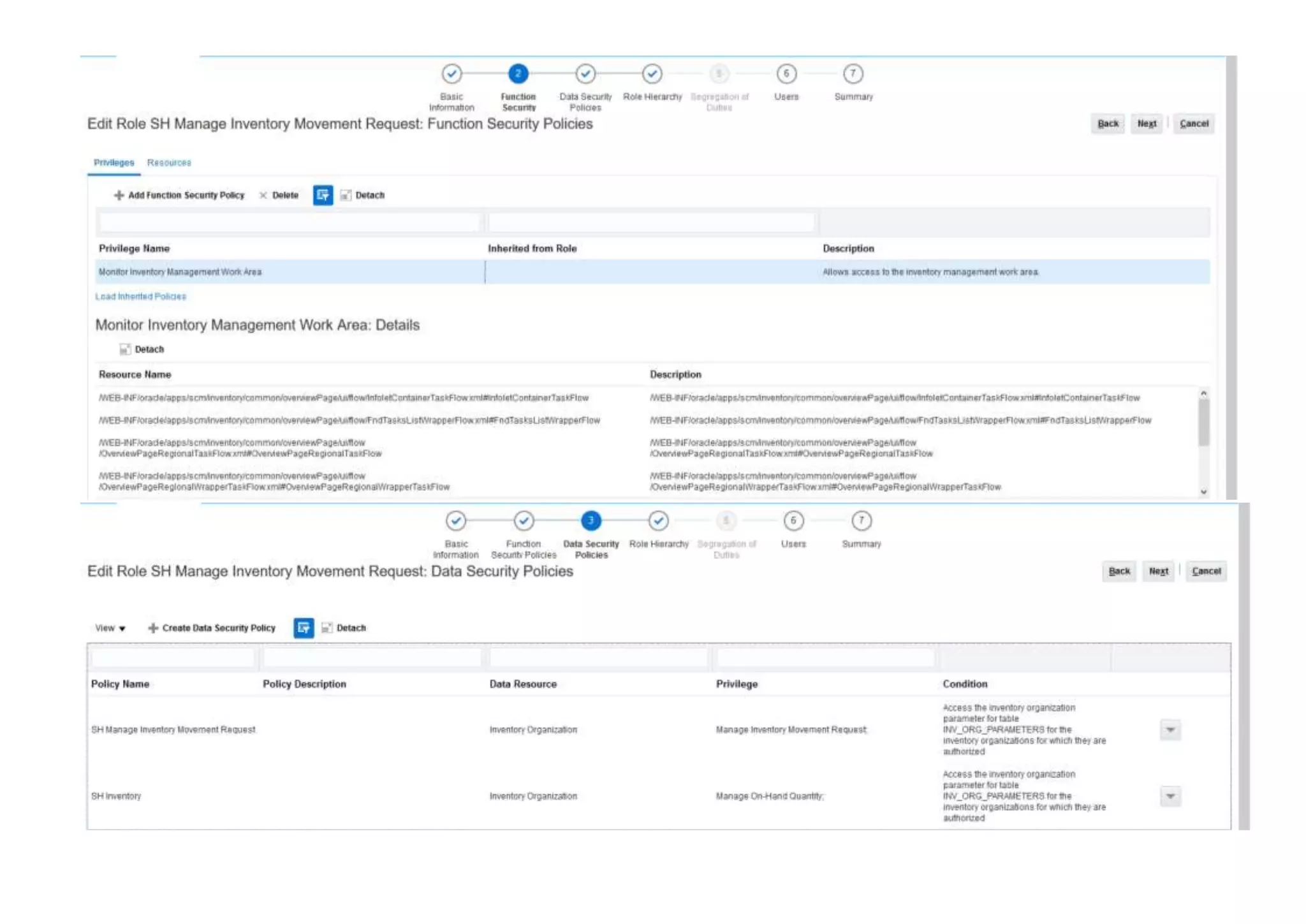
Task: Click the Users step 6 circle in top wizard
Action: point(786,74)
